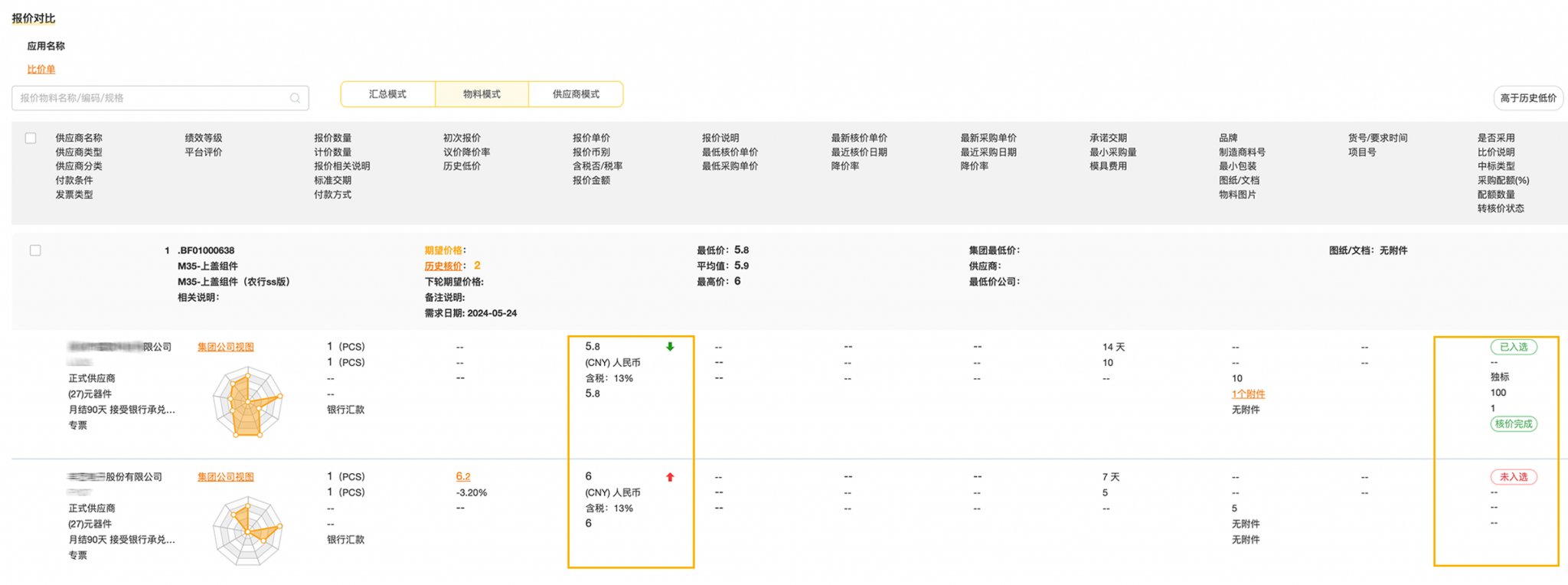
Task: Toggle select-all checkbox in table header
Action: [x=31, y=139]
